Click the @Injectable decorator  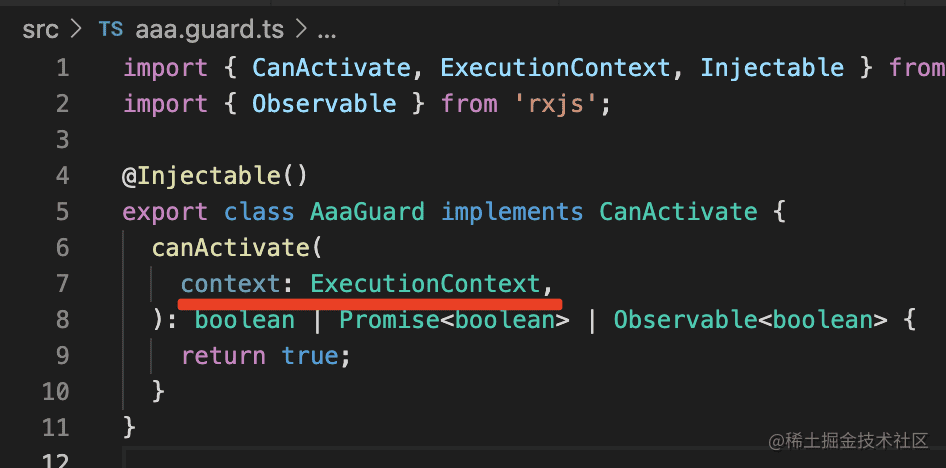(200, 176)
